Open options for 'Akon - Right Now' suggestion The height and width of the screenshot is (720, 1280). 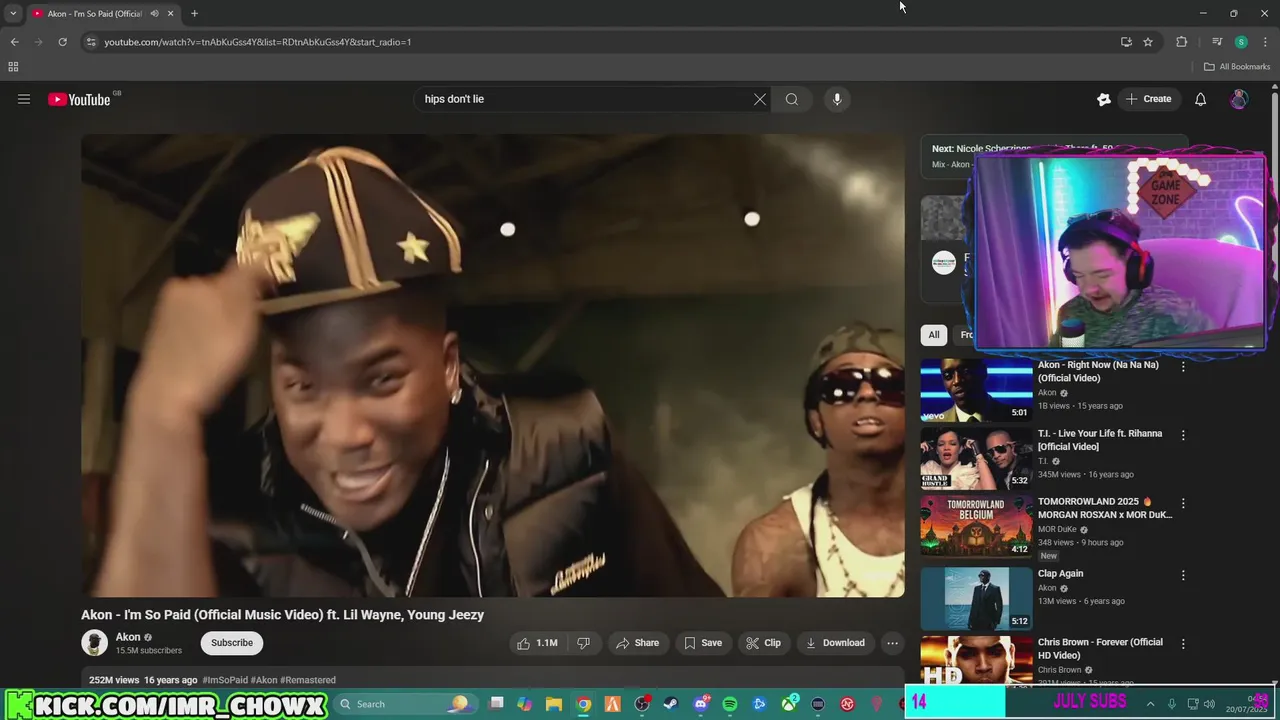pyautogui.click(x=1183, y=367)
